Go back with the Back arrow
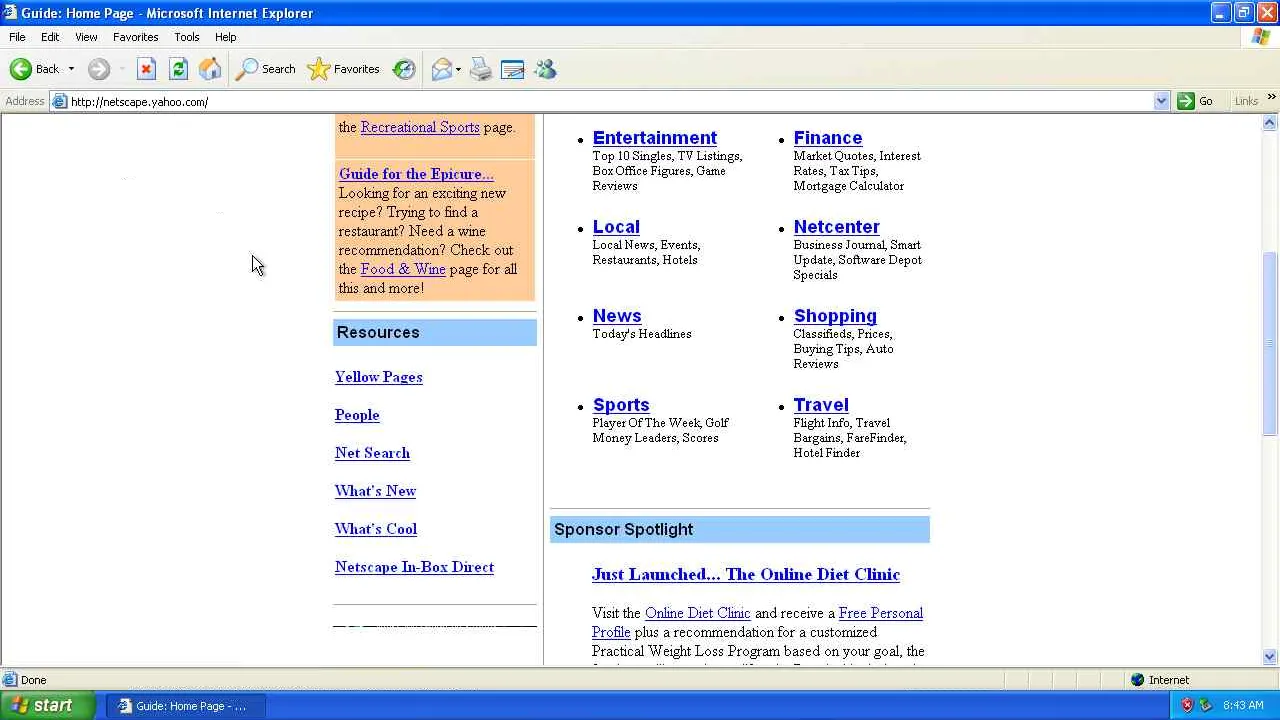Viewport: 1280px width, 720px height. [x=35, y=69]
